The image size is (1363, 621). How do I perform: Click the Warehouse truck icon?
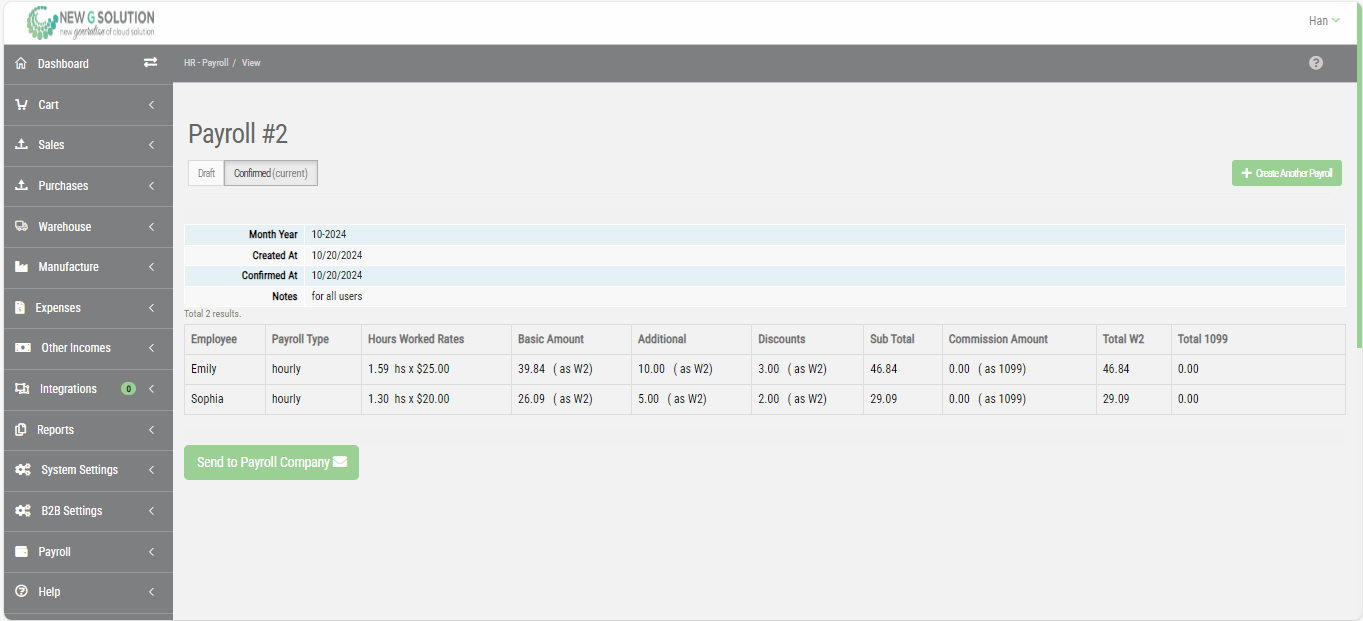click(x=21, y=227)
